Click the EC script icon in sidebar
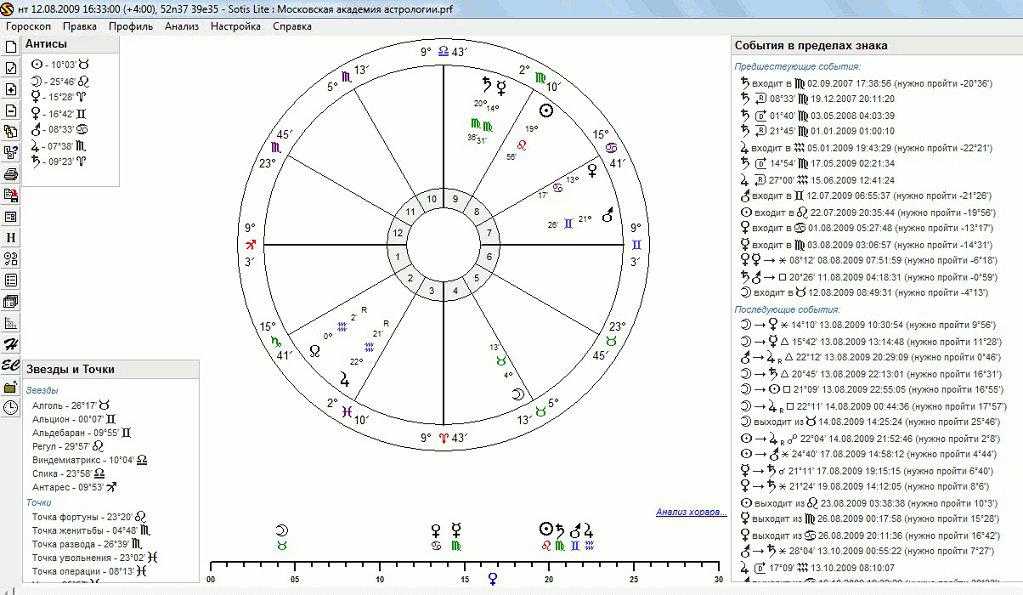 tap(10, 365)
